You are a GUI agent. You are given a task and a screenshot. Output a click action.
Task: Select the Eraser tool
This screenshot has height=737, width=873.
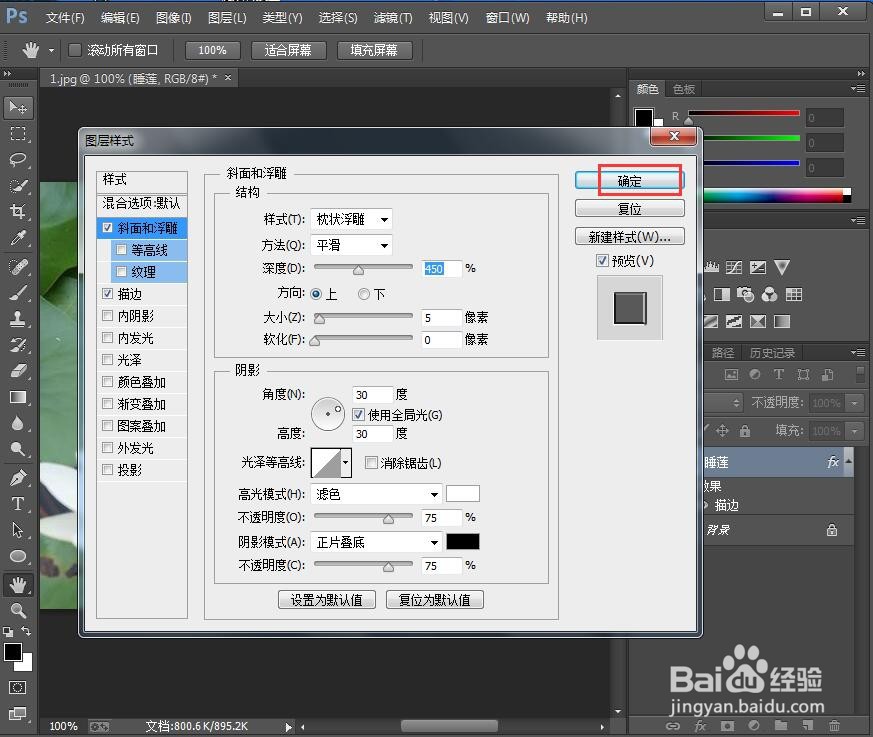[x=18, y=371]
